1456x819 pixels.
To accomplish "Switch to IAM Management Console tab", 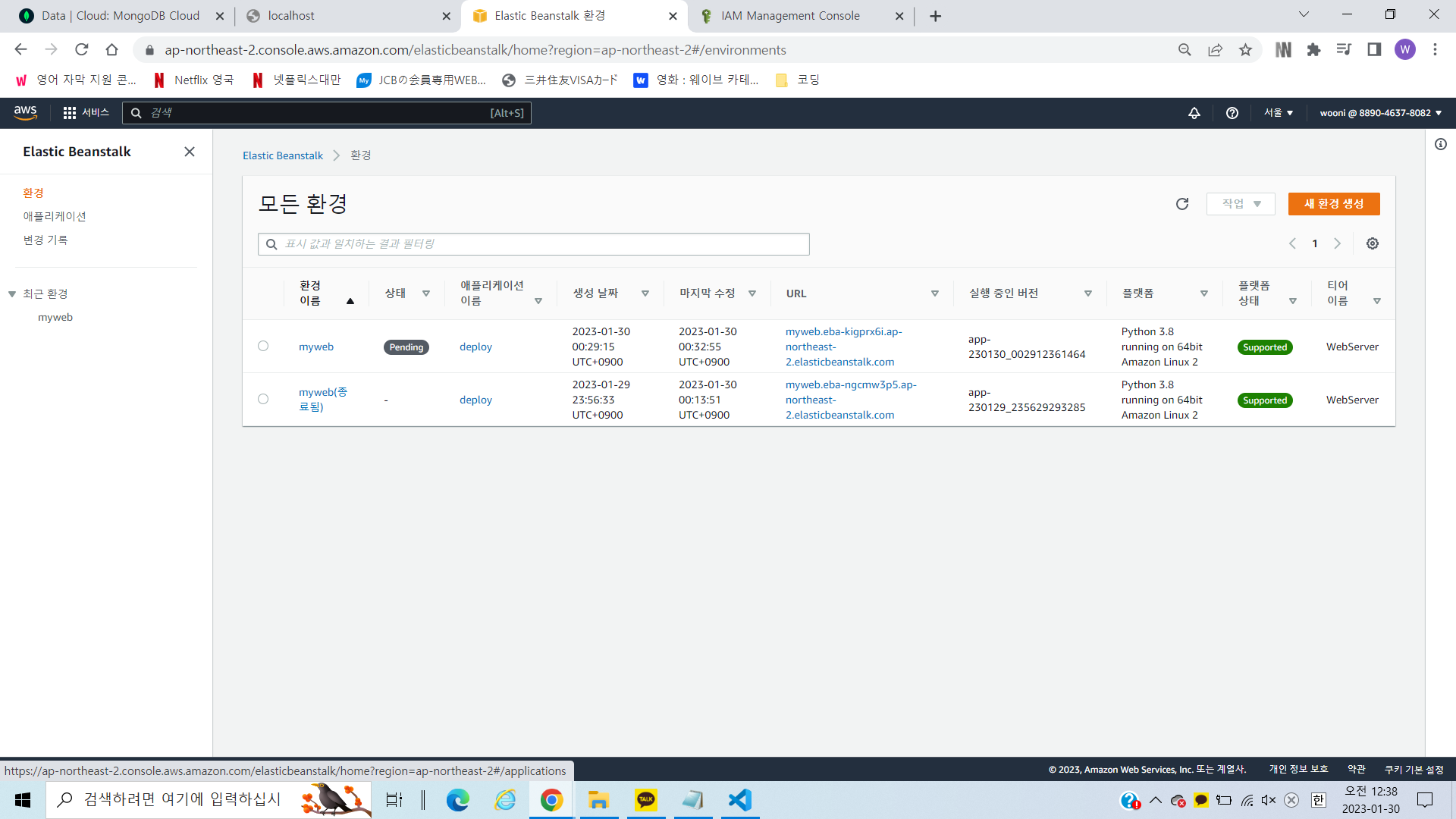I will pos(802,16).
